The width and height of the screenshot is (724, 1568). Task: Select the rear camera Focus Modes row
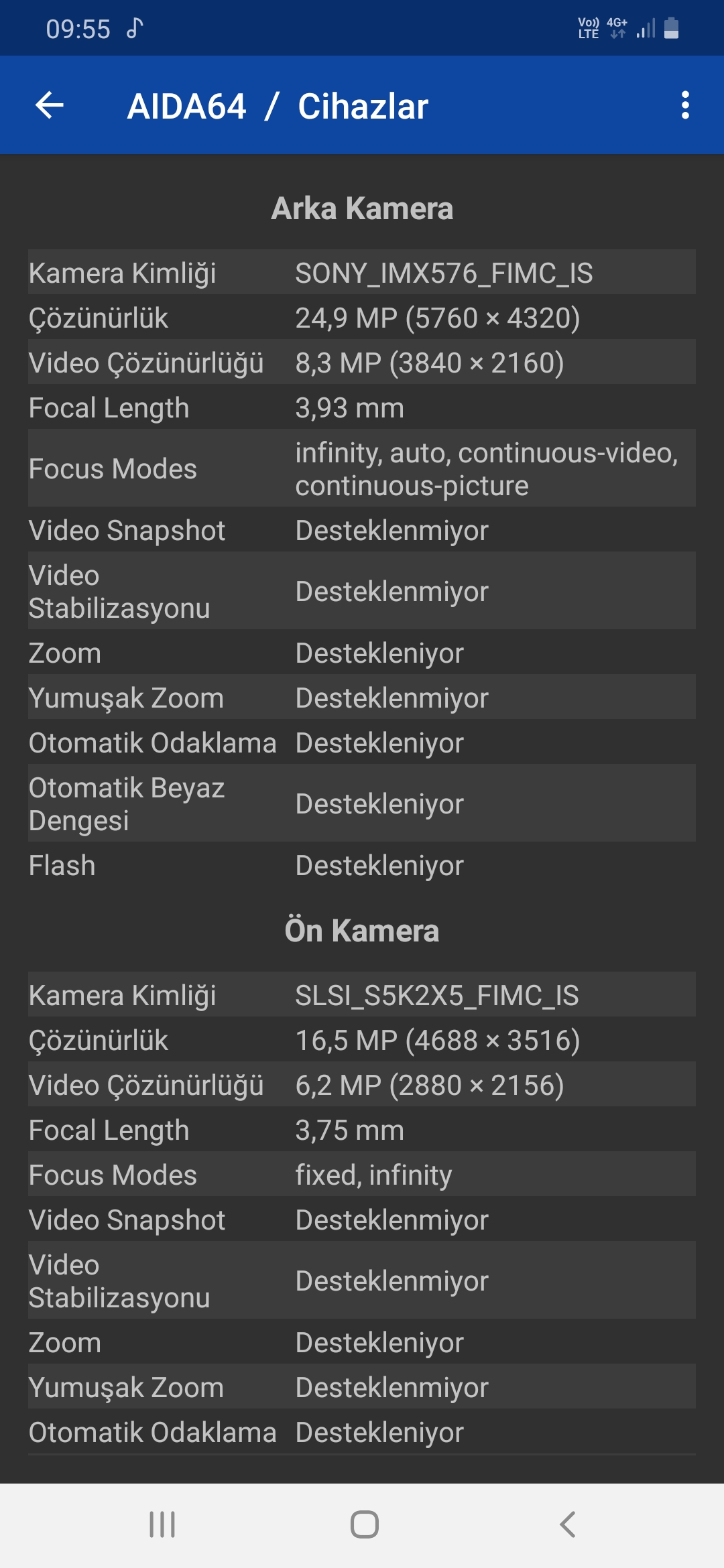pyautogui.click(x=362, y=468)
